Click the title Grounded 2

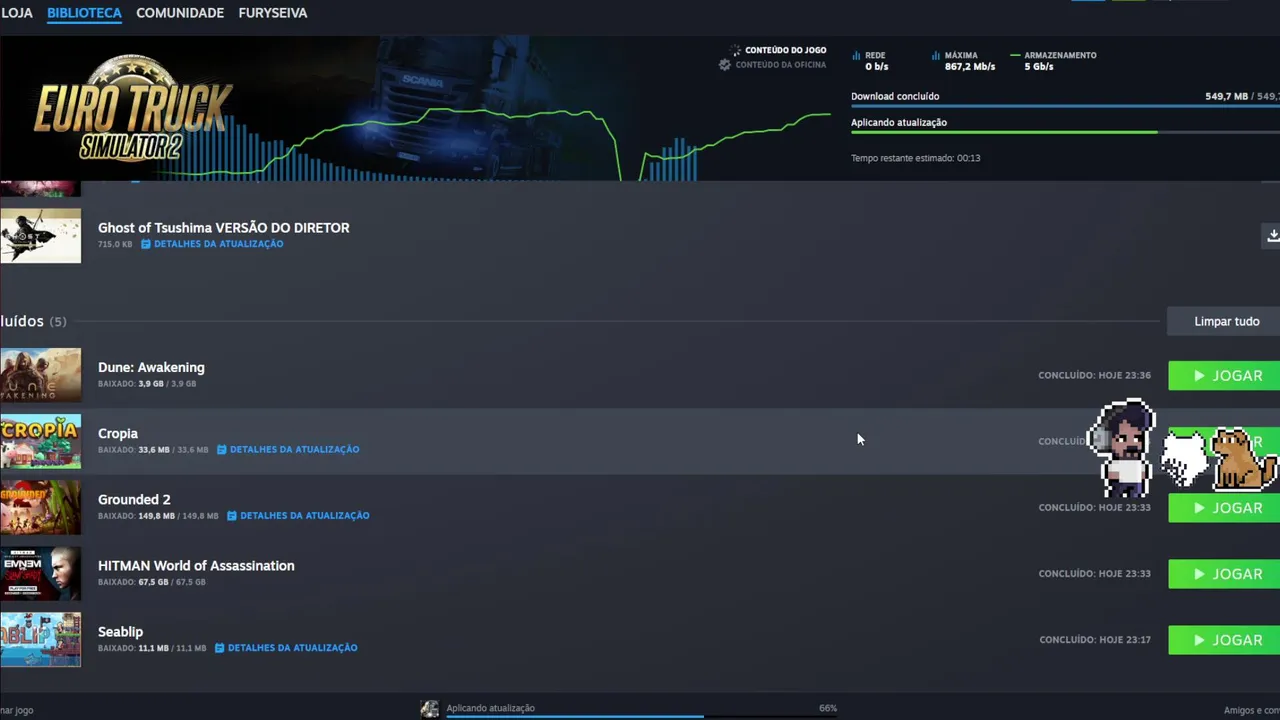click(x=134, y=500)
